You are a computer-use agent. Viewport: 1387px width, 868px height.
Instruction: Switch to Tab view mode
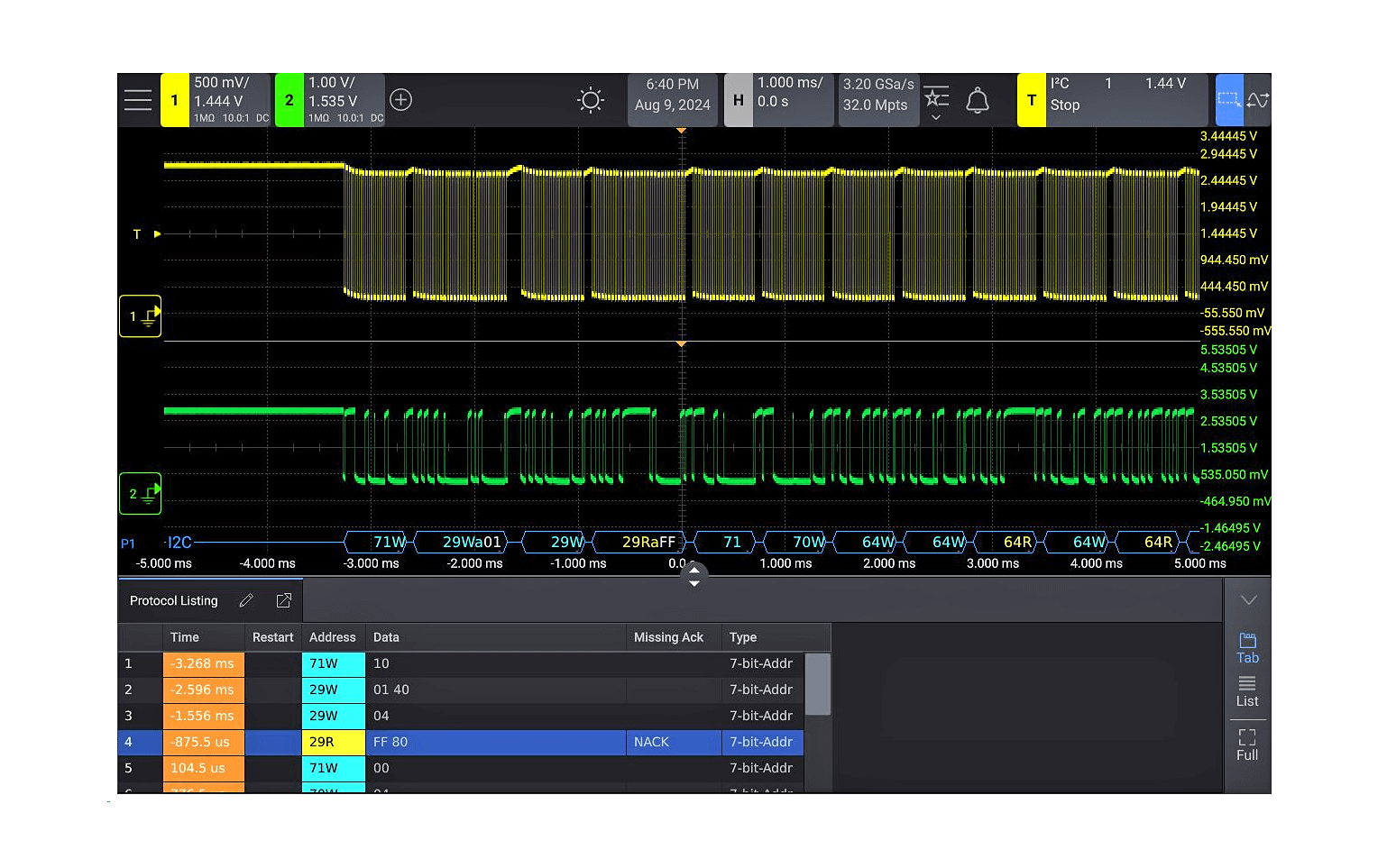(x=1247, y=648)
